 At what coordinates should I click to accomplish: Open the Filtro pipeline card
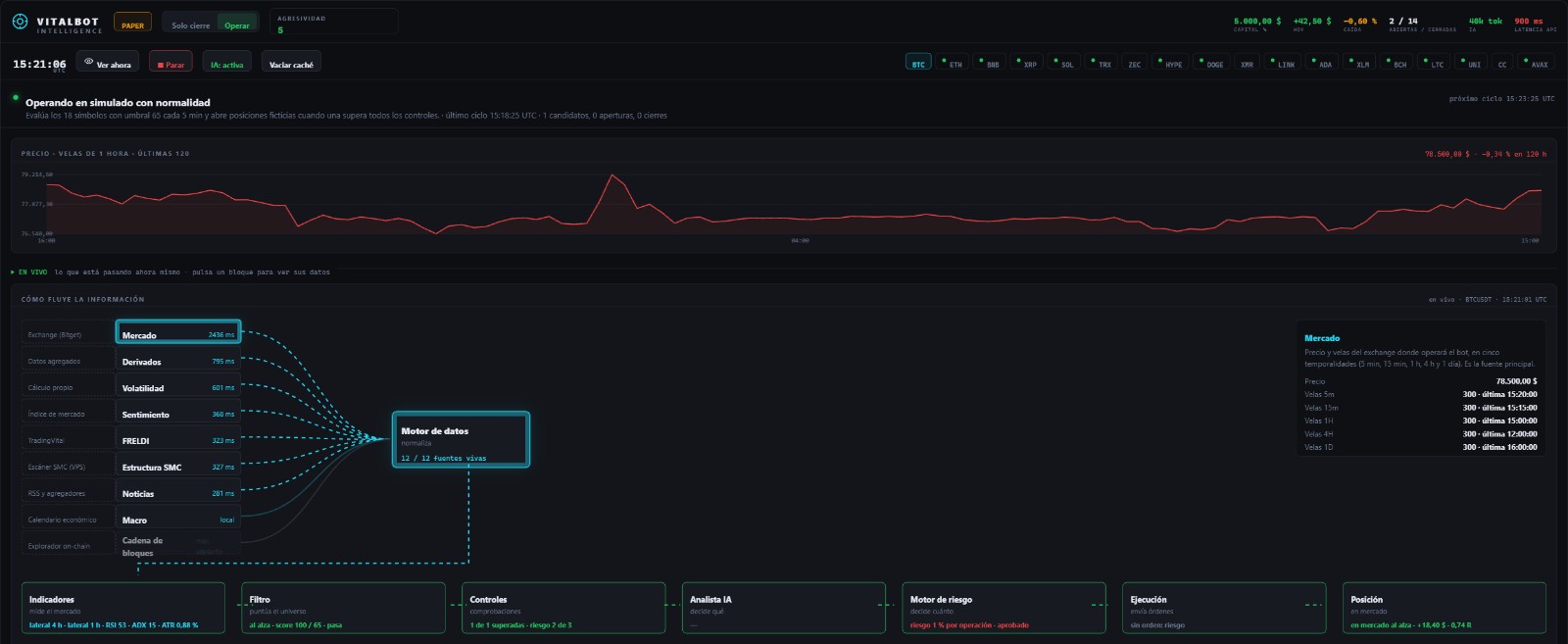[x=343, y=609]
